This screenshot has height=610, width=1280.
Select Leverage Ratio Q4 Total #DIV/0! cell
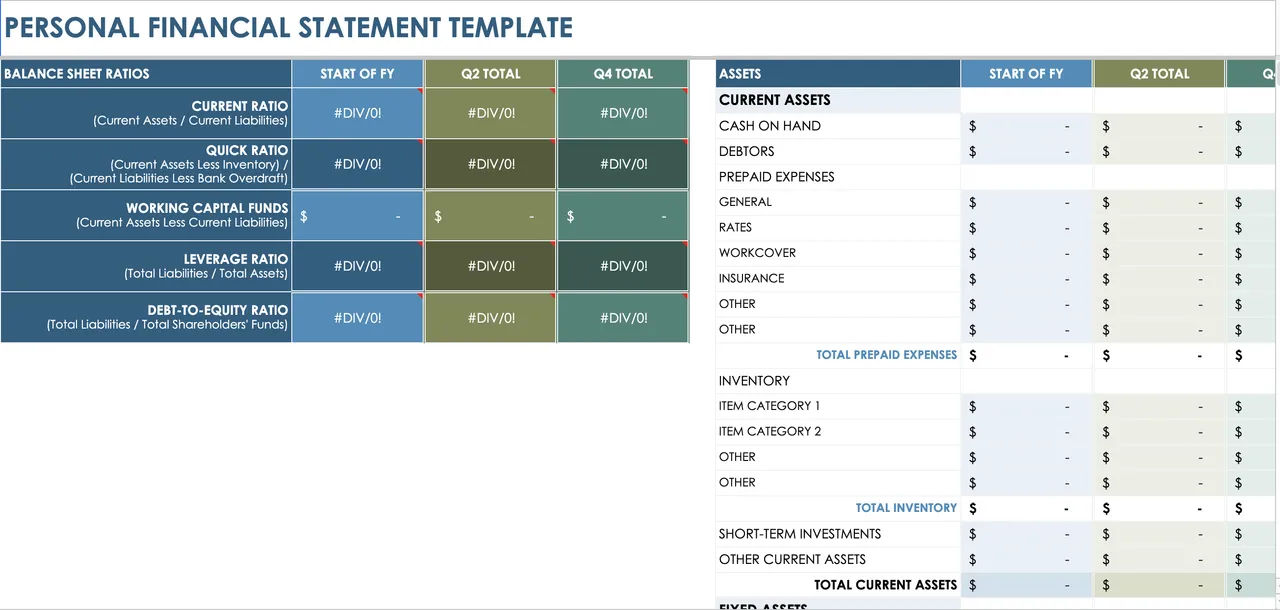coord(622,266)
